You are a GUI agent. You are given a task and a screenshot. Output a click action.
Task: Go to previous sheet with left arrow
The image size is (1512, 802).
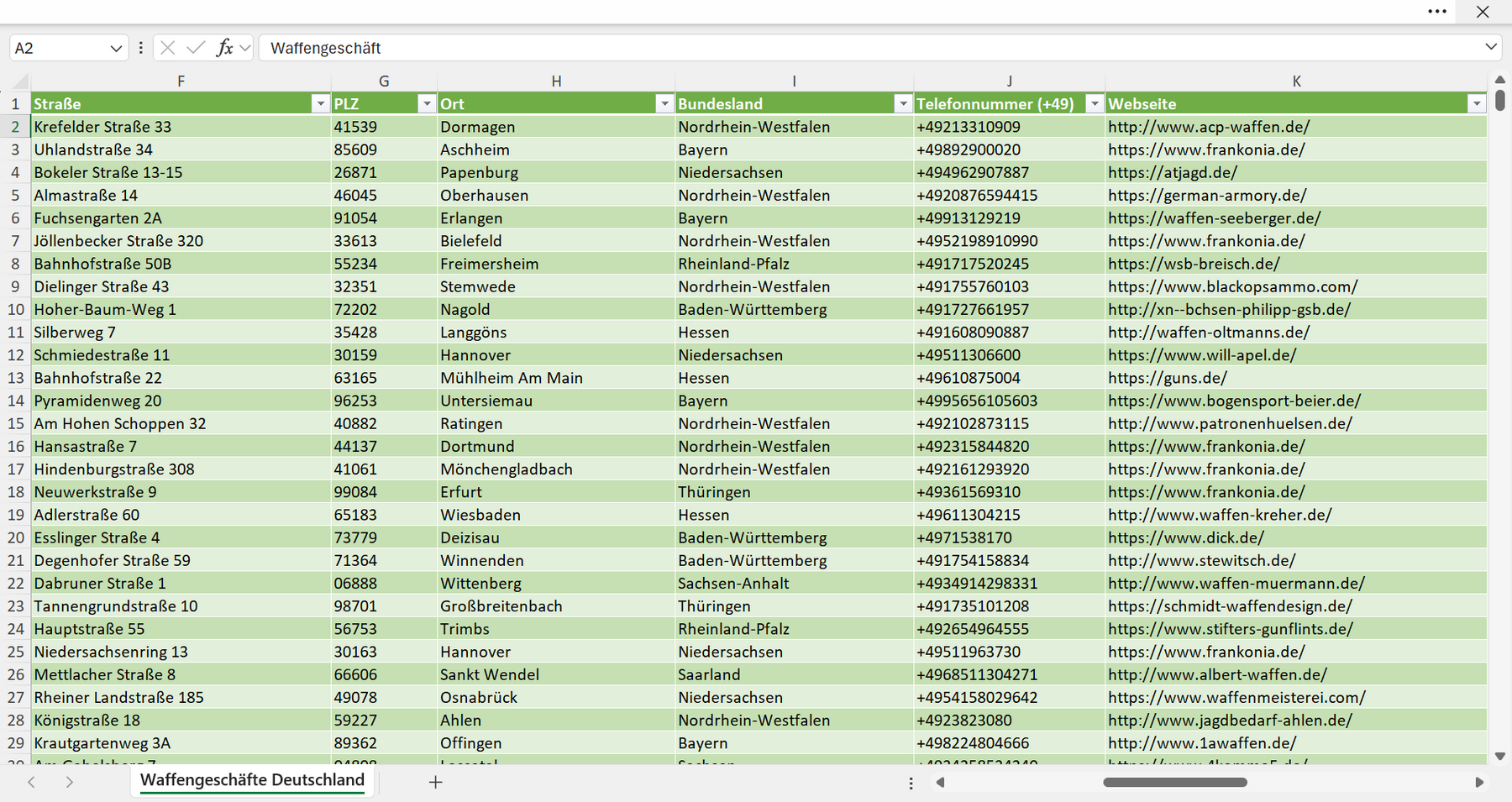coord(31,782)
